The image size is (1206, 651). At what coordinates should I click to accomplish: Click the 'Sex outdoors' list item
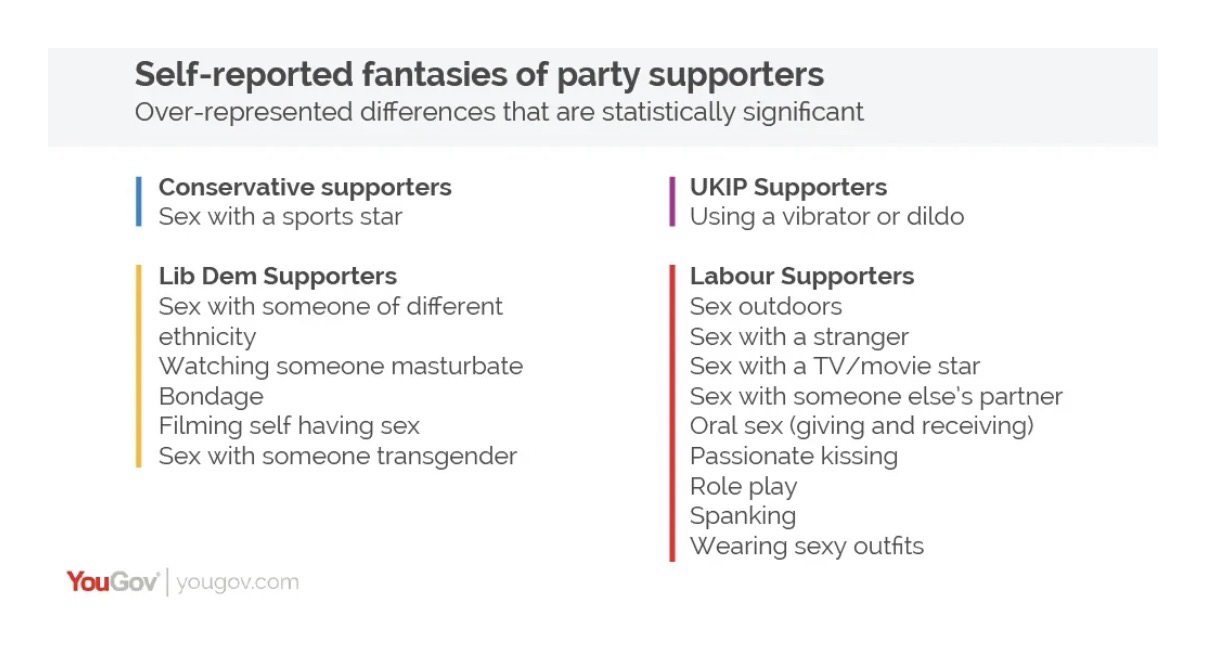[765, 306]
